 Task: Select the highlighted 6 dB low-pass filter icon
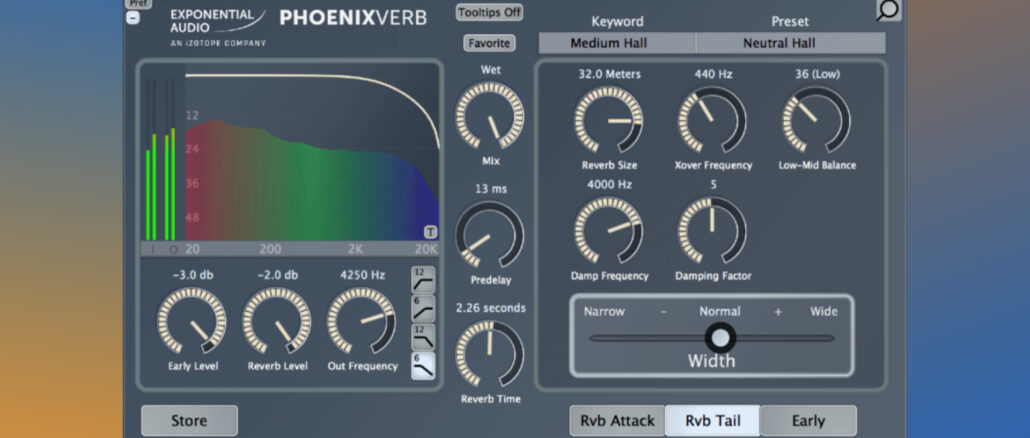[423, 366]
